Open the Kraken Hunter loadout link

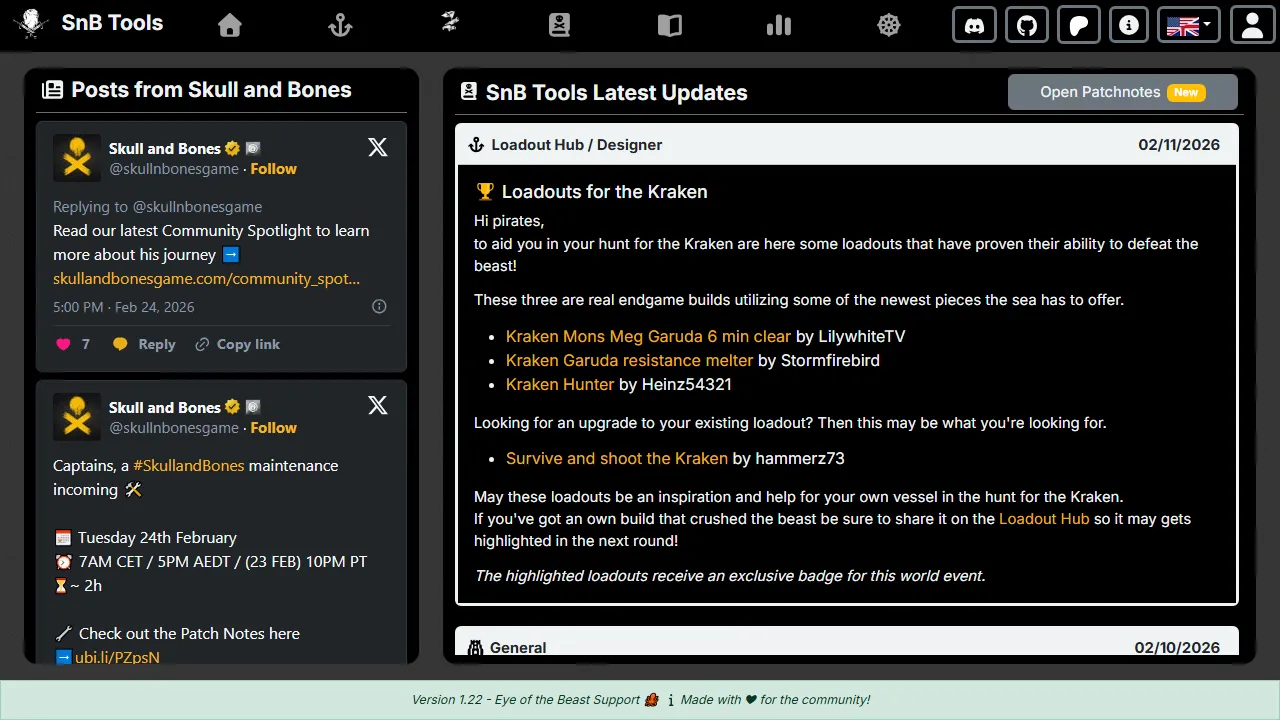pyautogui.click(x=559, y=384)
